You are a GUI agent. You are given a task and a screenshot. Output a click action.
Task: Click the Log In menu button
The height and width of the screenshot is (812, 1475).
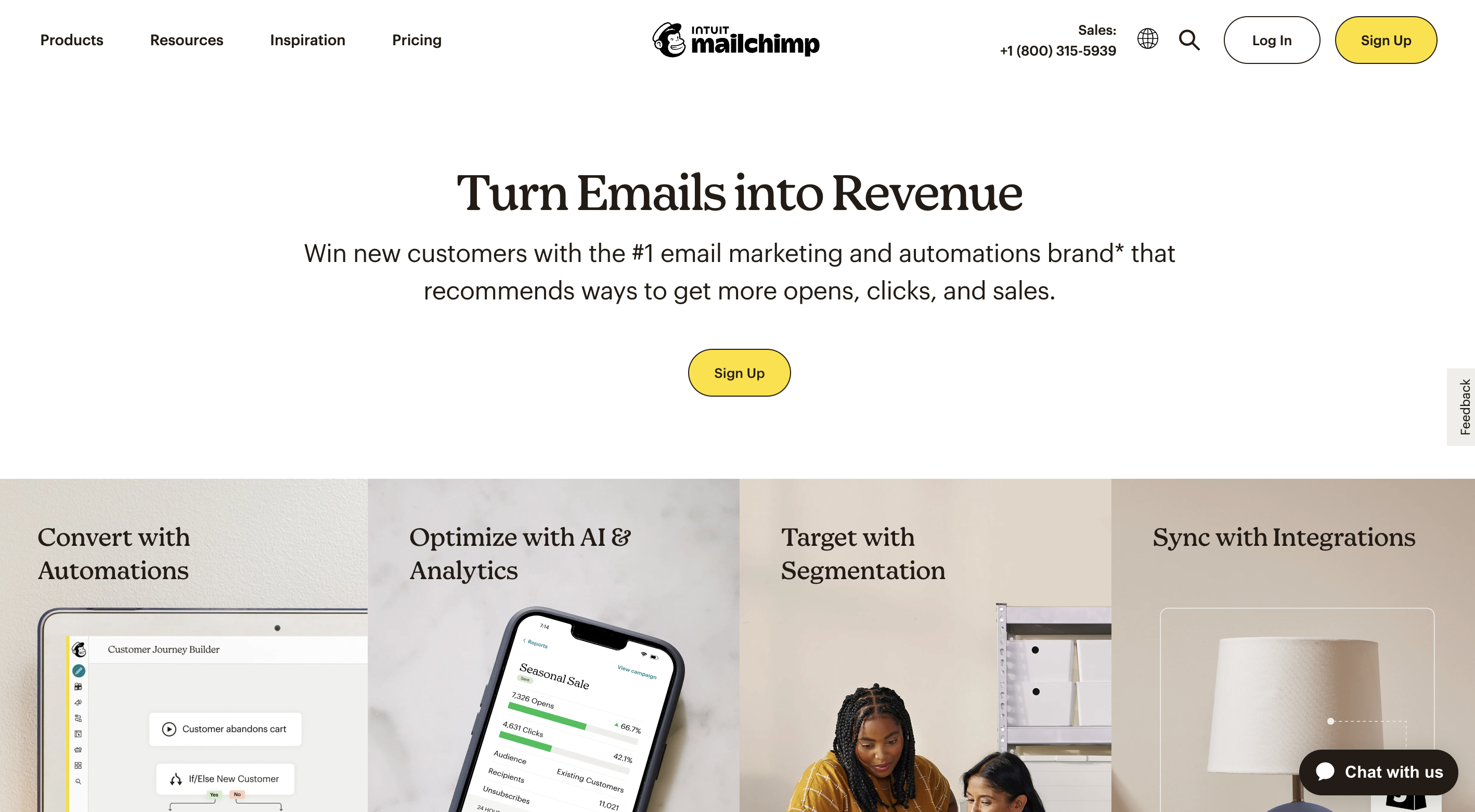pos(1271,40)
